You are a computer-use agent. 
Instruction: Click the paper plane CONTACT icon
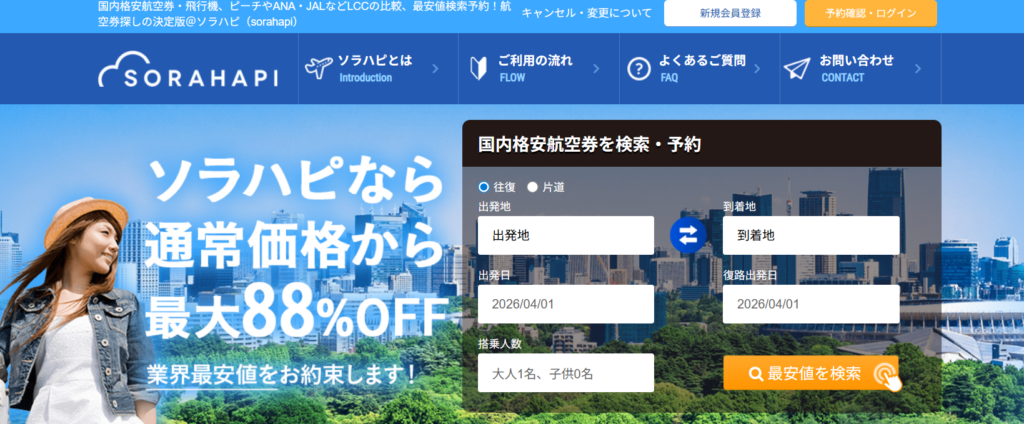[x=797, y=69]
